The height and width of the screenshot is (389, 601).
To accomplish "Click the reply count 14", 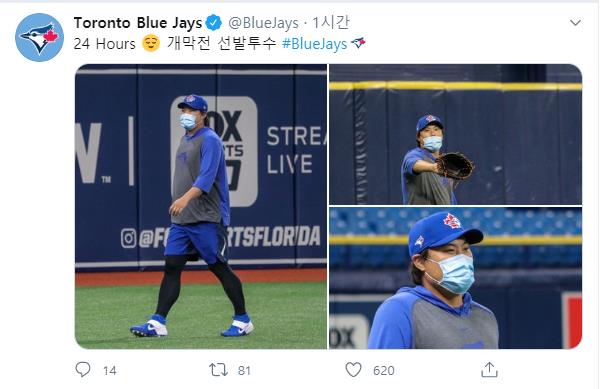I will [x=109, y=371].
